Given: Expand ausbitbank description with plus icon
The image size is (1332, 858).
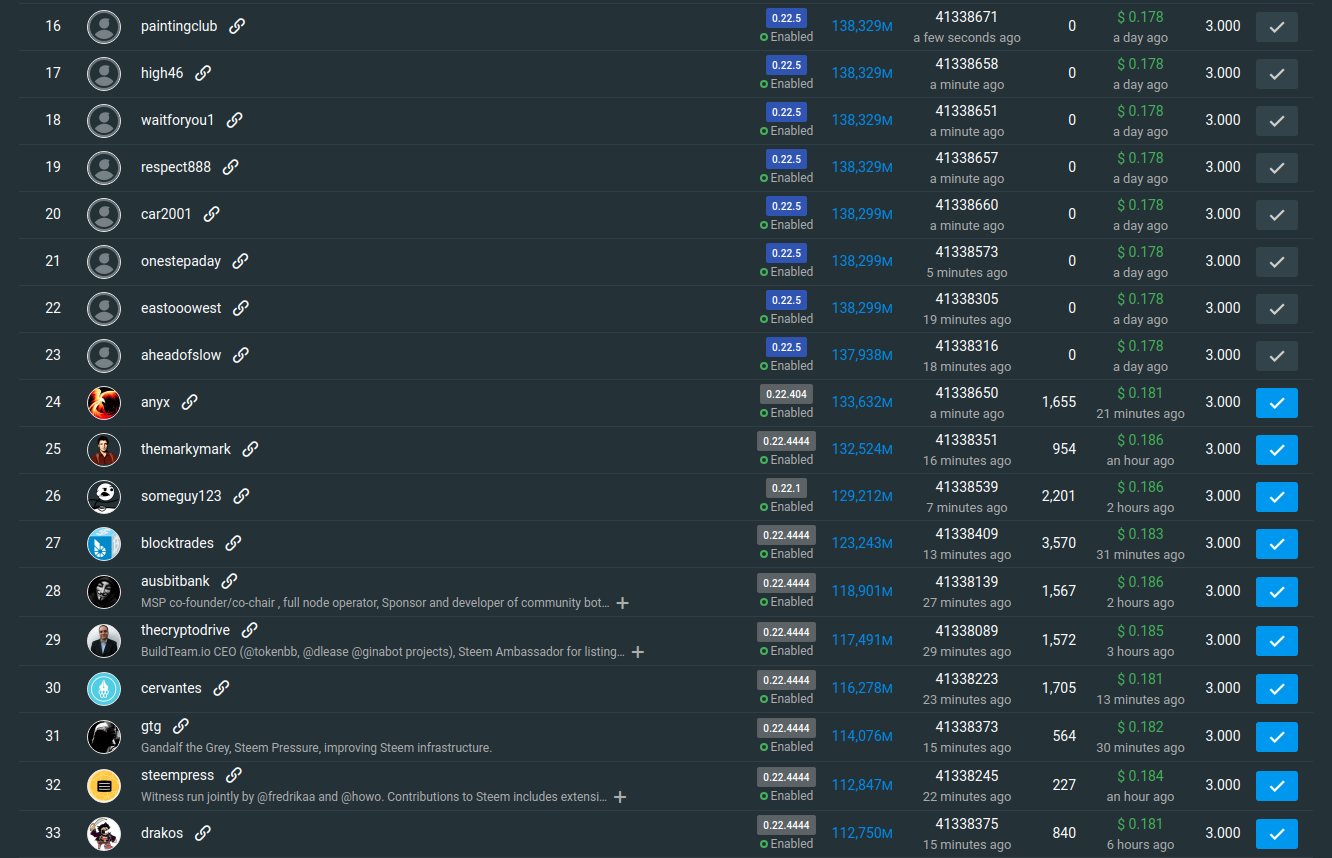Looking at the screenshot, I should [x=622, y=603].
